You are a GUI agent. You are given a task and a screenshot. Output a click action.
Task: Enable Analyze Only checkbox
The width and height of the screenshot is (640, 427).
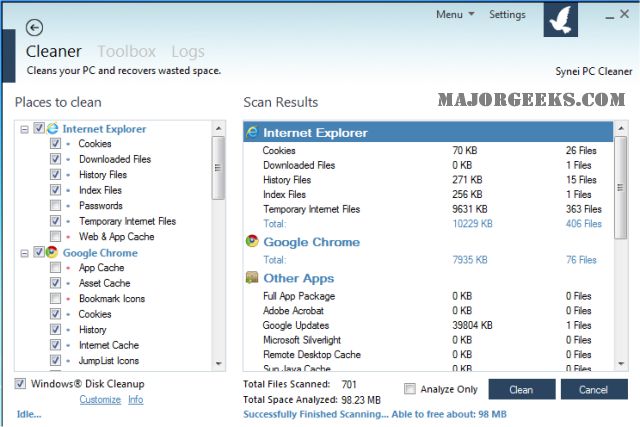pyautogui.click(x=410, y=389)
